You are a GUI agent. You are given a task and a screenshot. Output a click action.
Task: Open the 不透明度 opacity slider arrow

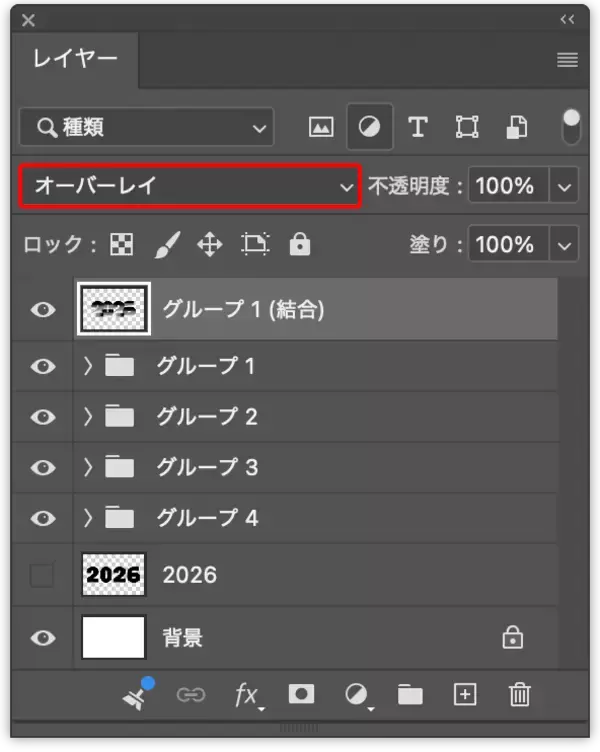point(564,186)
